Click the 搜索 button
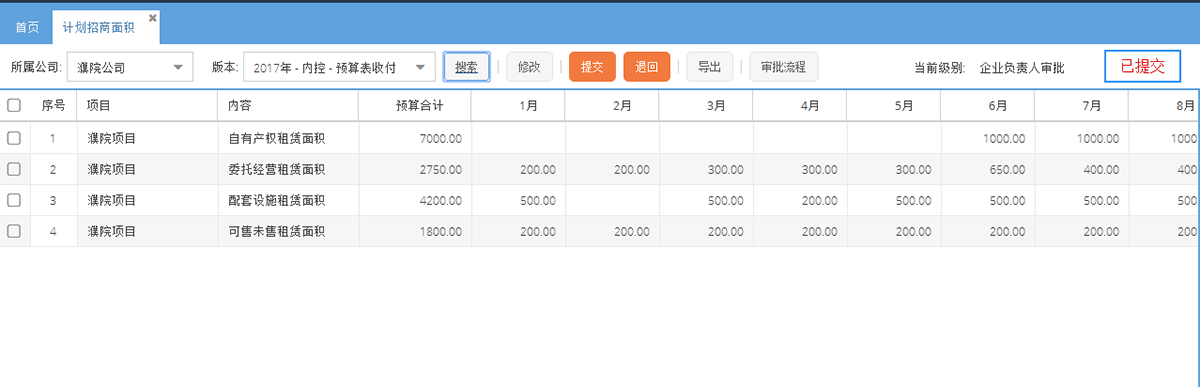The height and width of the screenshot is (387, 1200). [x=466, y=67]
